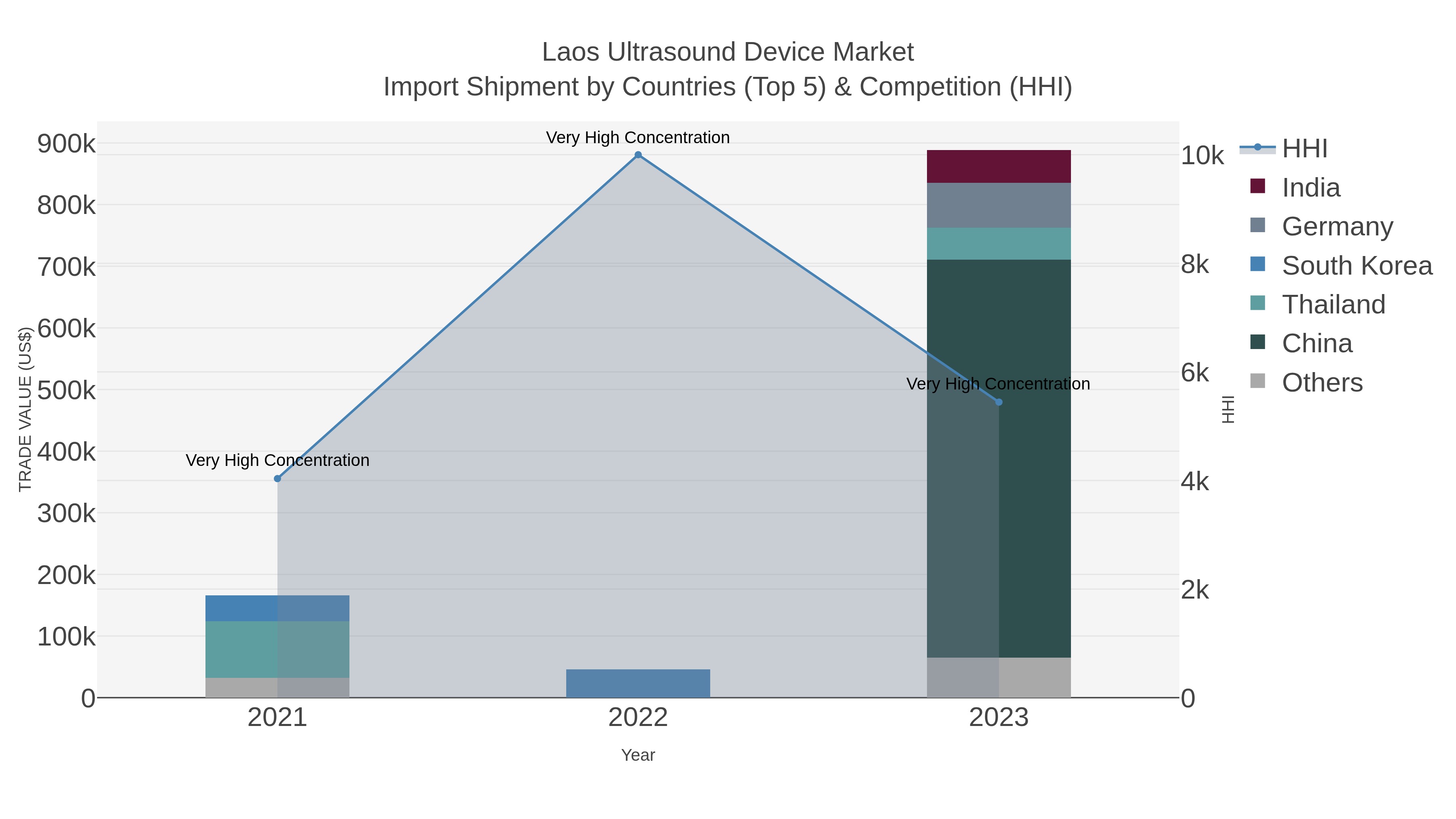Click the 100k left axis tick

click(x=67, y=637)
